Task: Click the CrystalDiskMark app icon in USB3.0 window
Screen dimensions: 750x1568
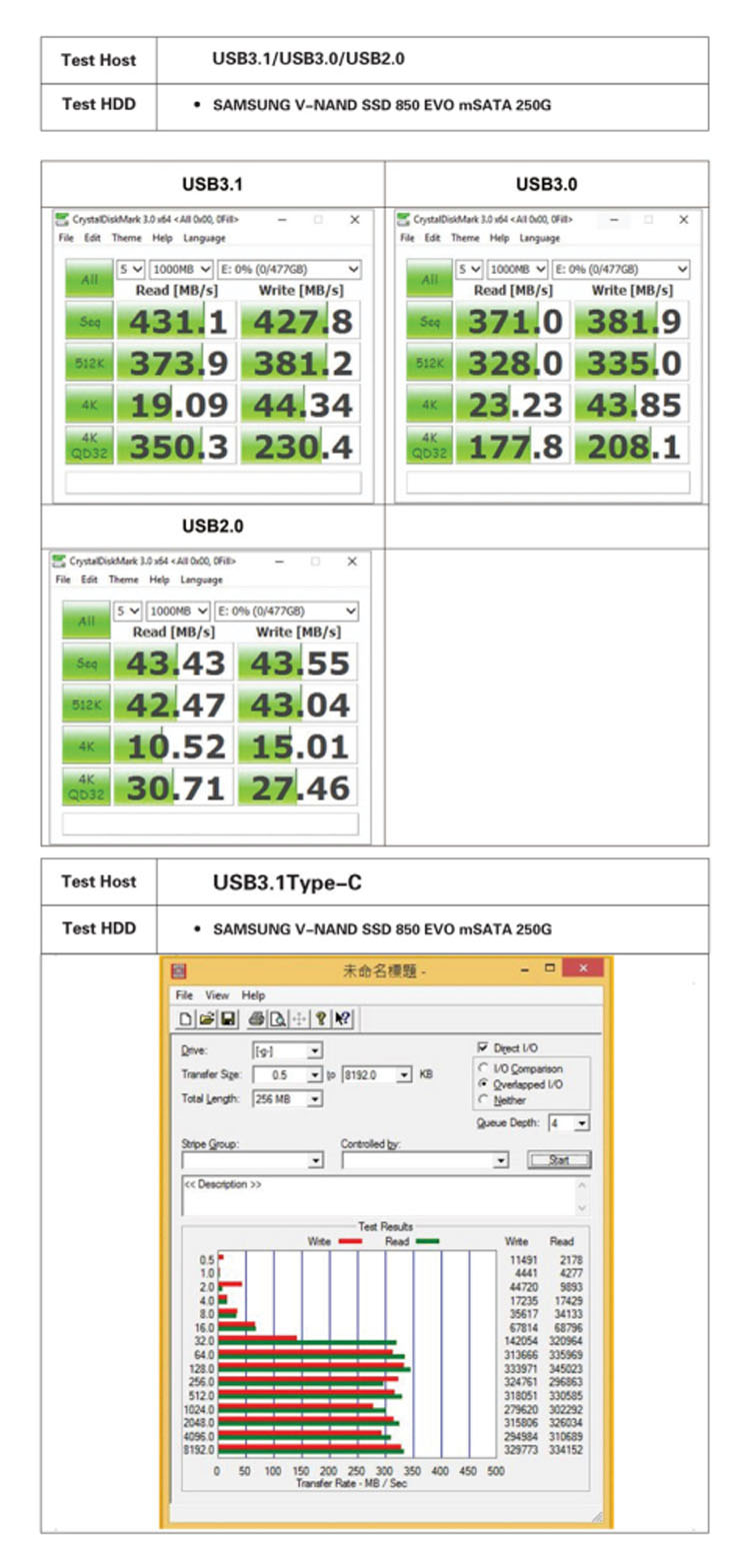Action: 403,219
